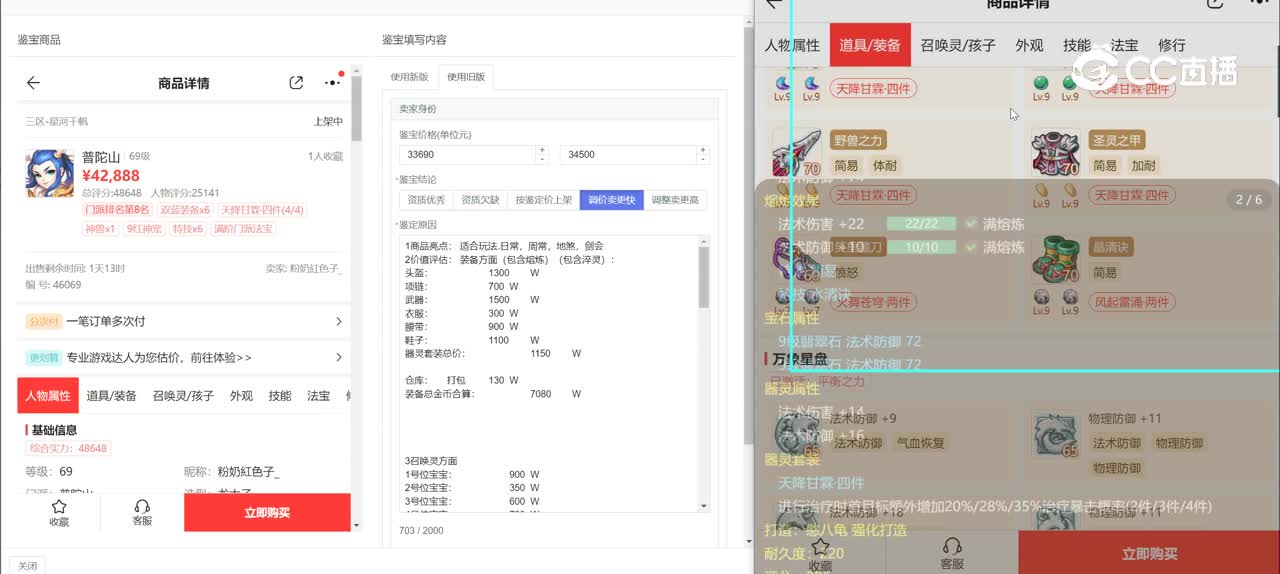Click the 满阶门派法宝 tag

pyautogui.click(x=241, y=229)
